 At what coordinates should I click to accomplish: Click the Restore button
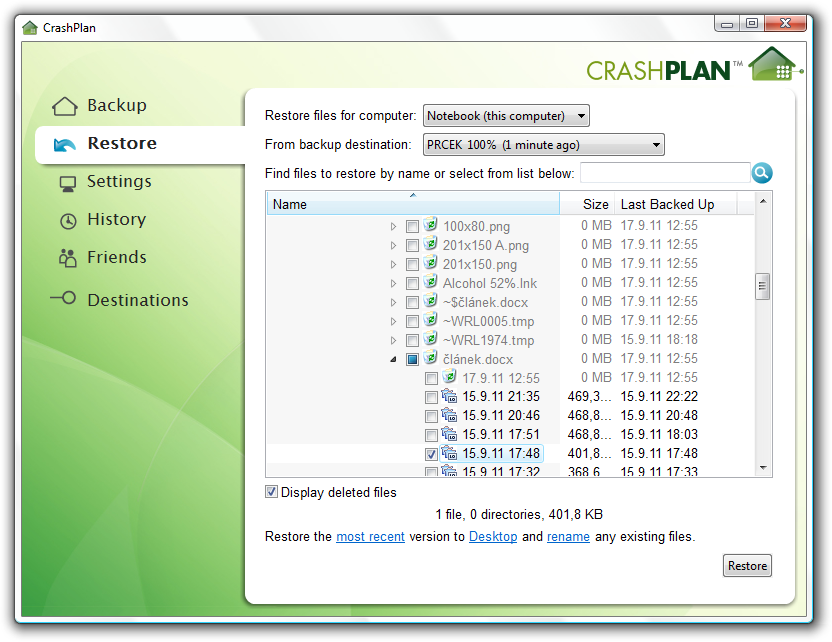[747, 566]
